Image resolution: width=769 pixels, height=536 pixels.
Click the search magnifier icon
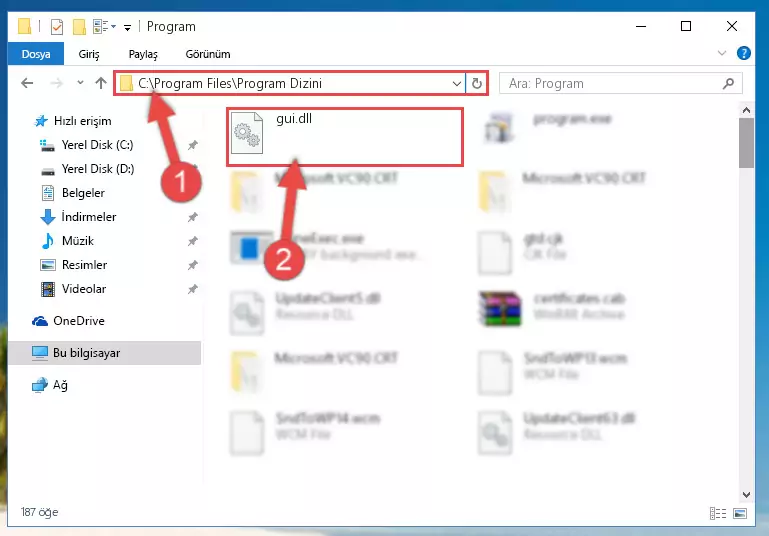728,83
